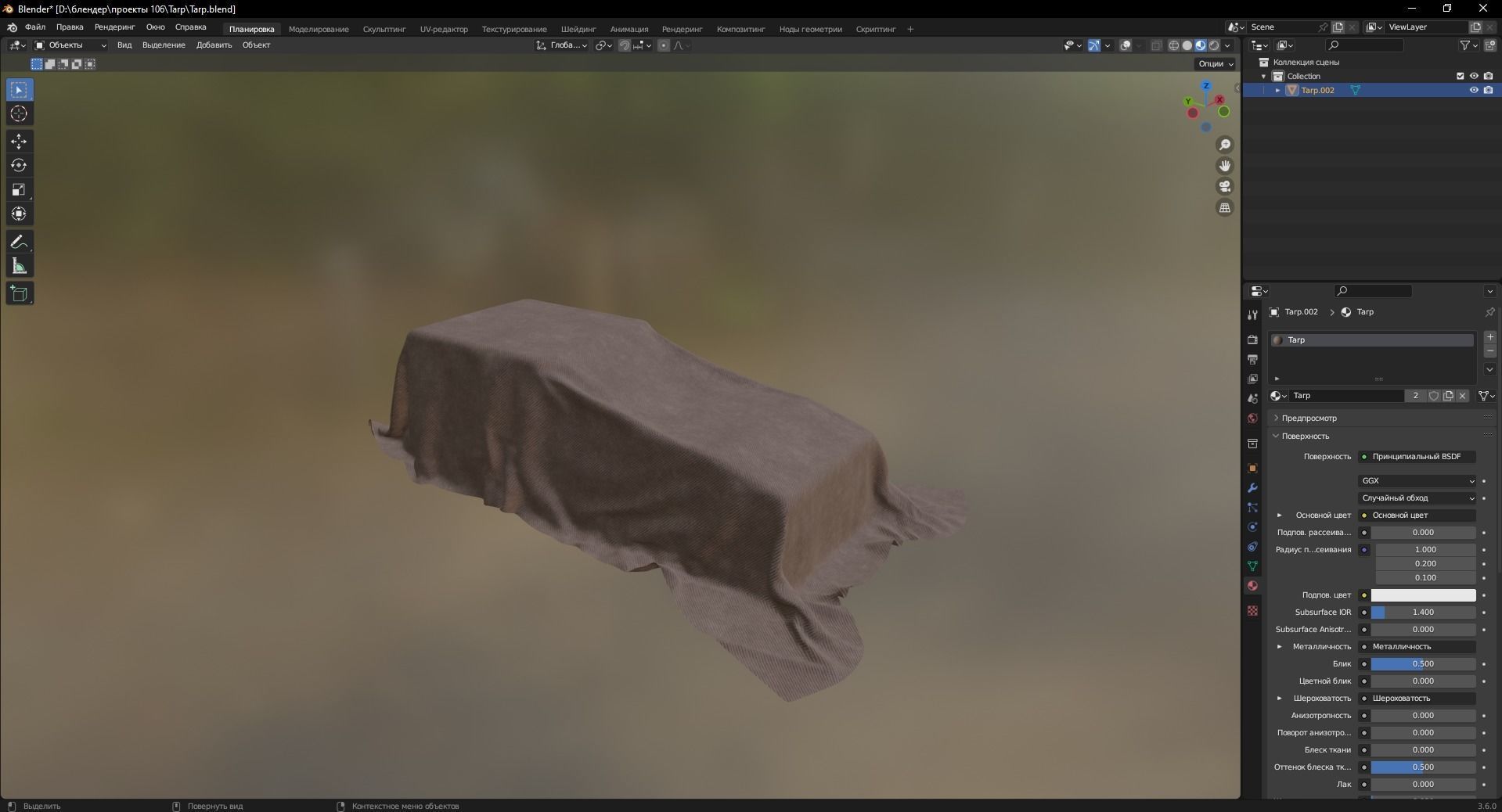Switch to the Шейдинг workspace tab
The width and height of the screenshot is (1502, 812).
point(578,29)
